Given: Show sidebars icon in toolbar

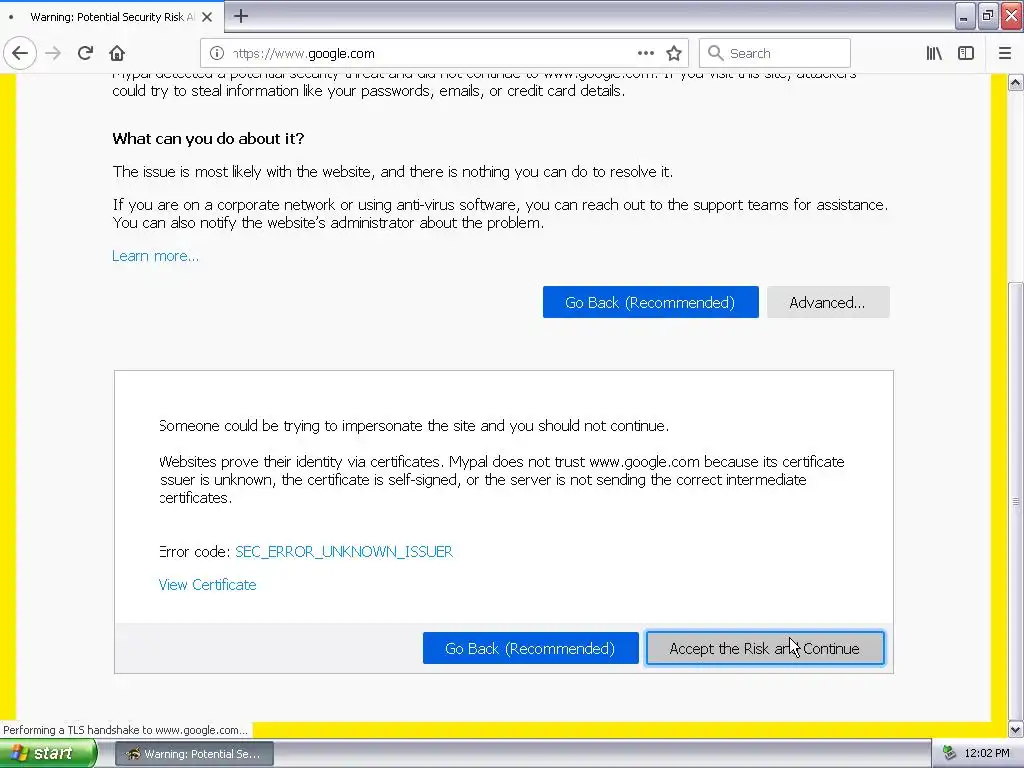Looking at the screenshot, I should click(x=966, y=54).
